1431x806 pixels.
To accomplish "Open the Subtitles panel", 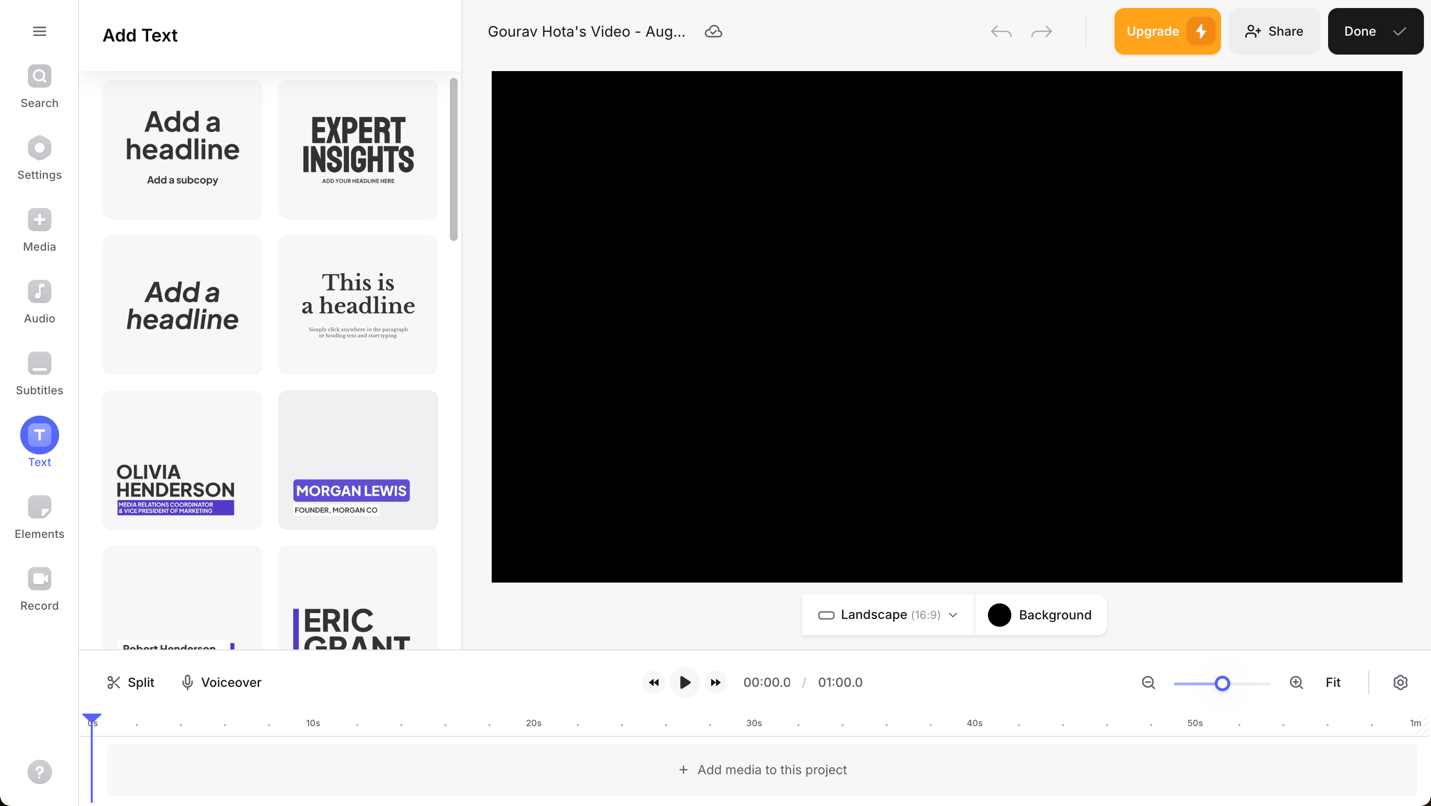I will [x=39, y=375].
